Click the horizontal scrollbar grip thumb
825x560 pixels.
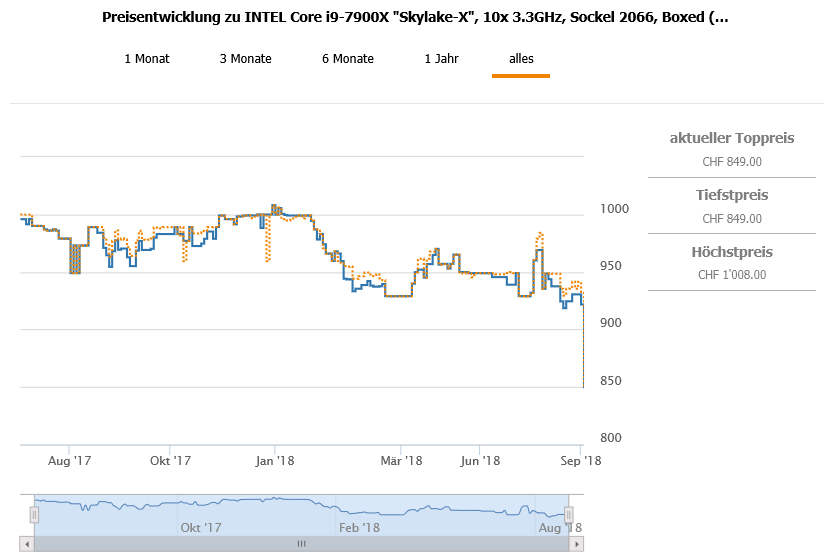click(x=301, y=544)
